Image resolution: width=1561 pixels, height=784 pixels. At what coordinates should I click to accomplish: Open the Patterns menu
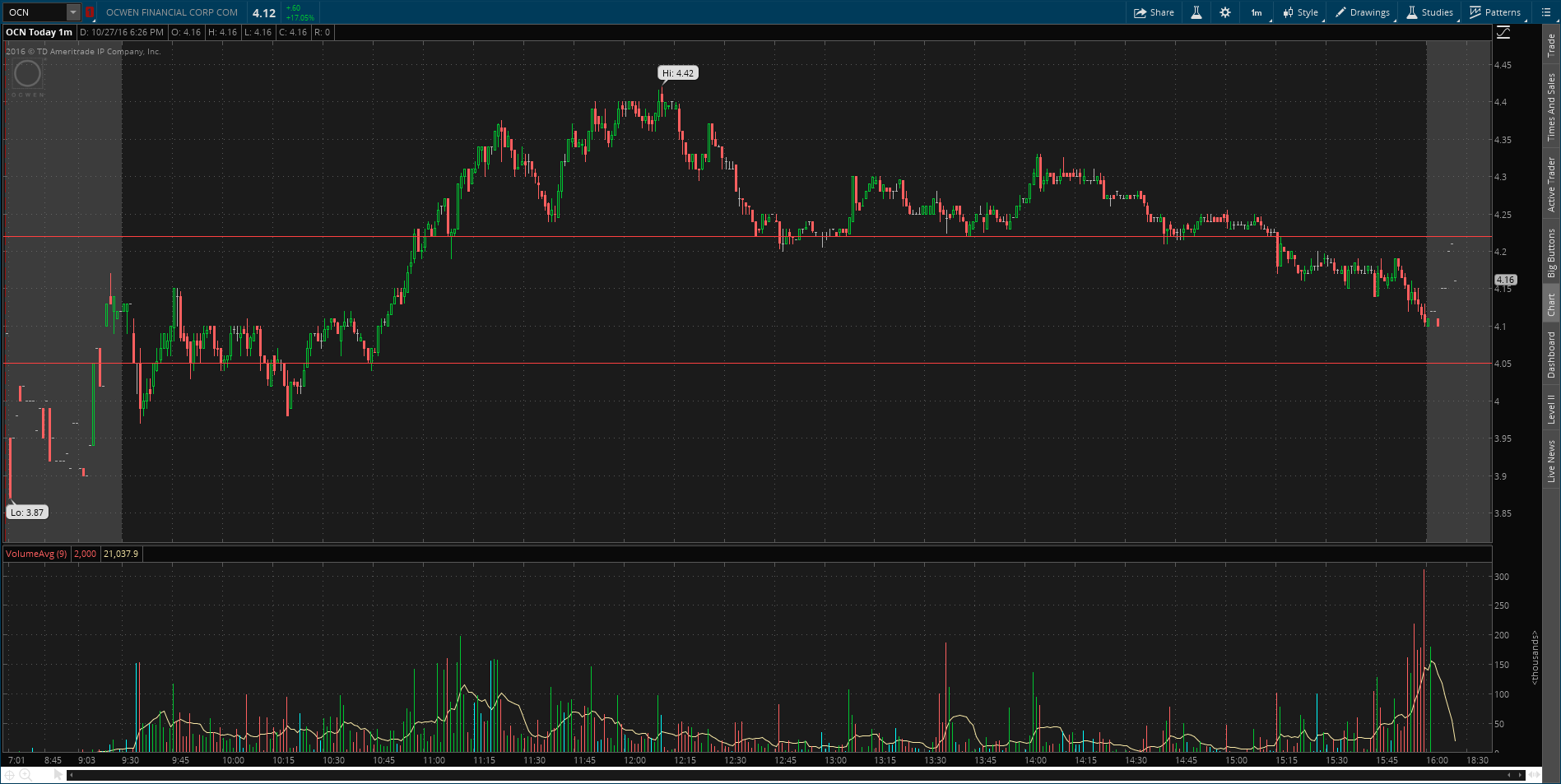coord(1495,12)
